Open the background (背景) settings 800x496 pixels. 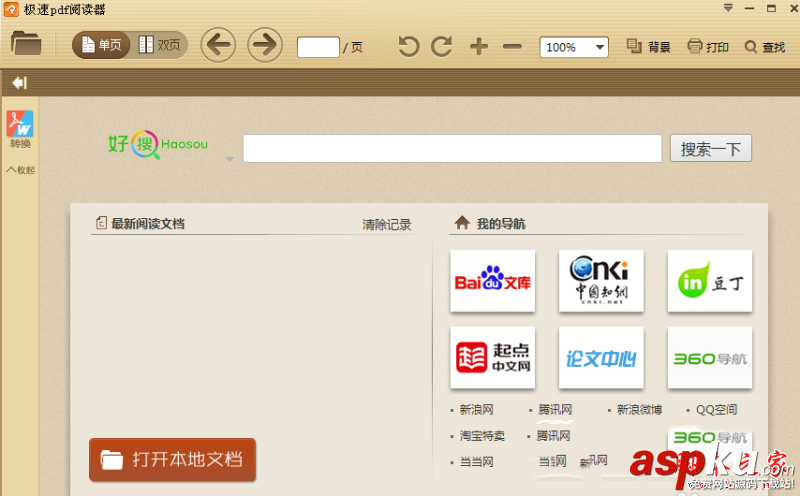tap(648, 47)
